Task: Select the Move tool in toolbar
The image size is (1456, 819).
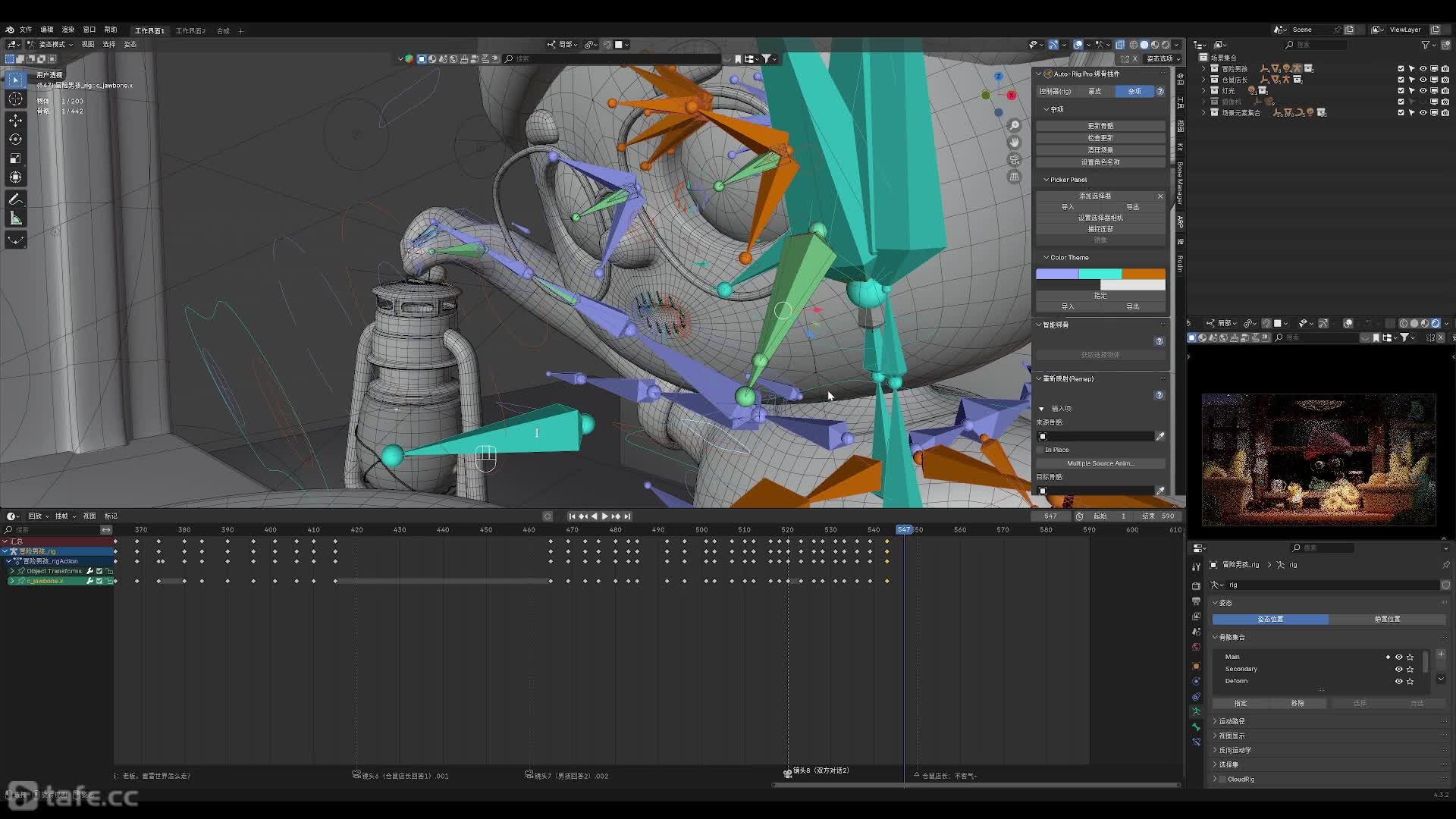Action: (x=15, y=120)
